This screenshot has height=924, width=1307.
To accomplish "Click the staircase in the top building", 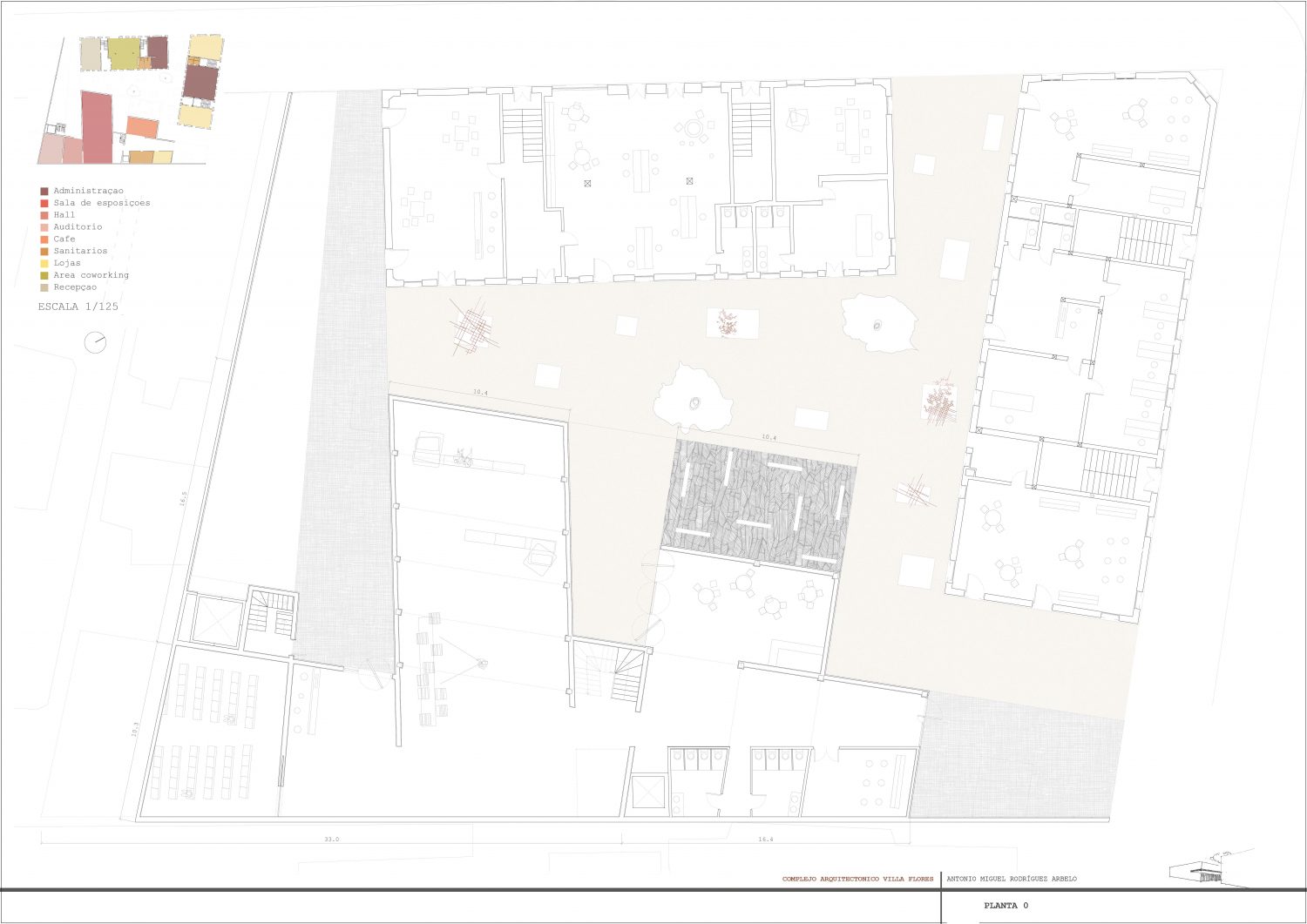I will click(524, 135).
